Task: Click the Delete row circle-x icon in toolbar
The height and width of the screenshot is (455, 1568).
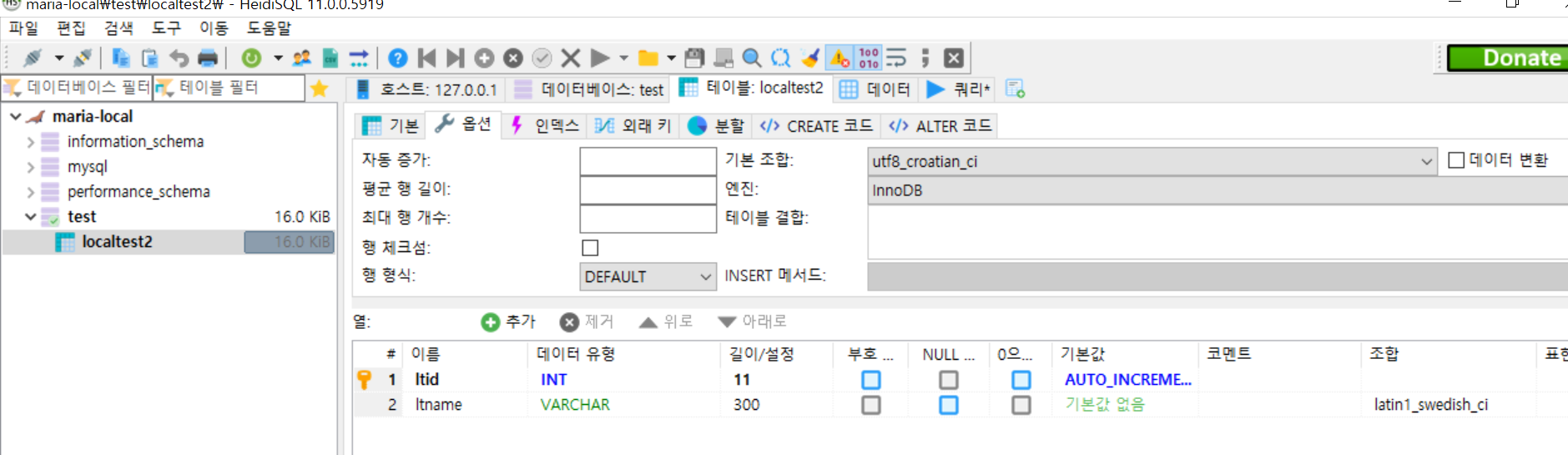Action: tap(513, 58)
